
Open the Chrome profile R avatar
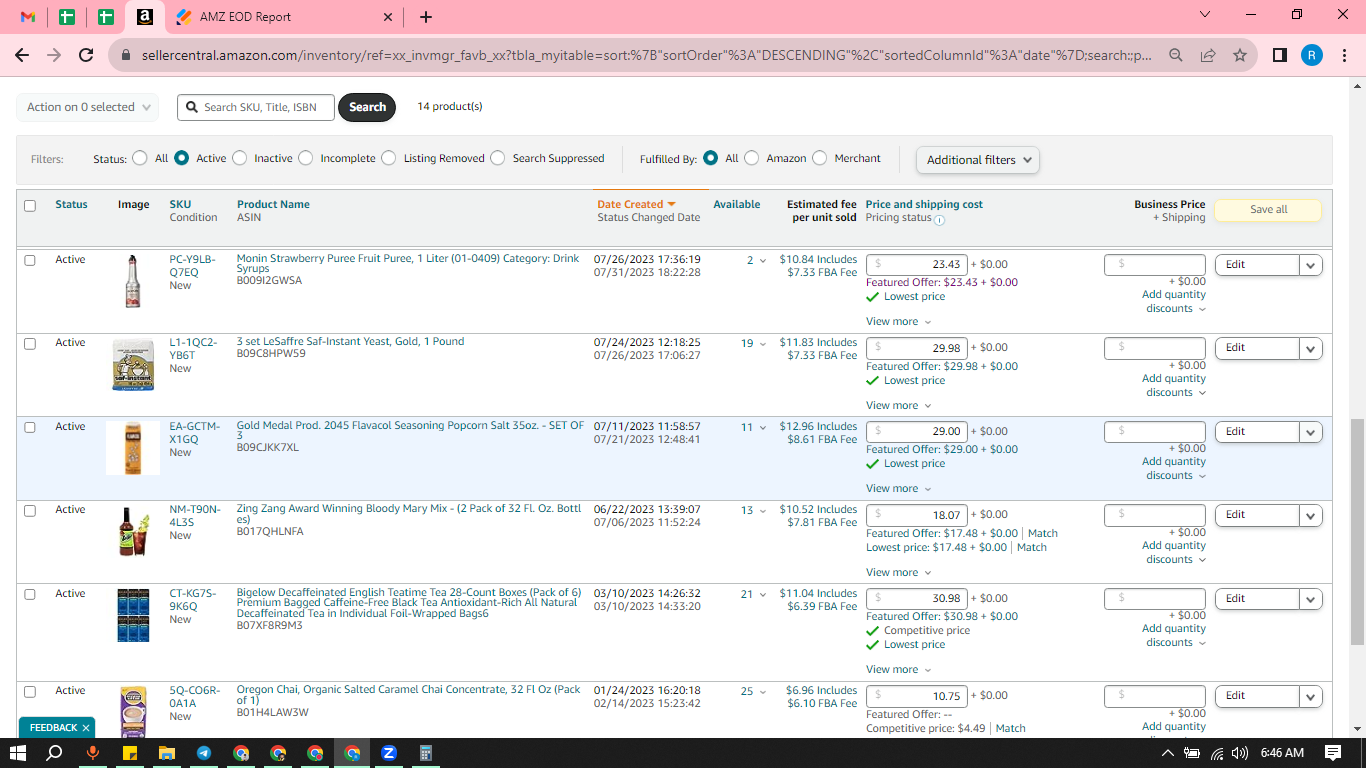(x=1312, y=55)
